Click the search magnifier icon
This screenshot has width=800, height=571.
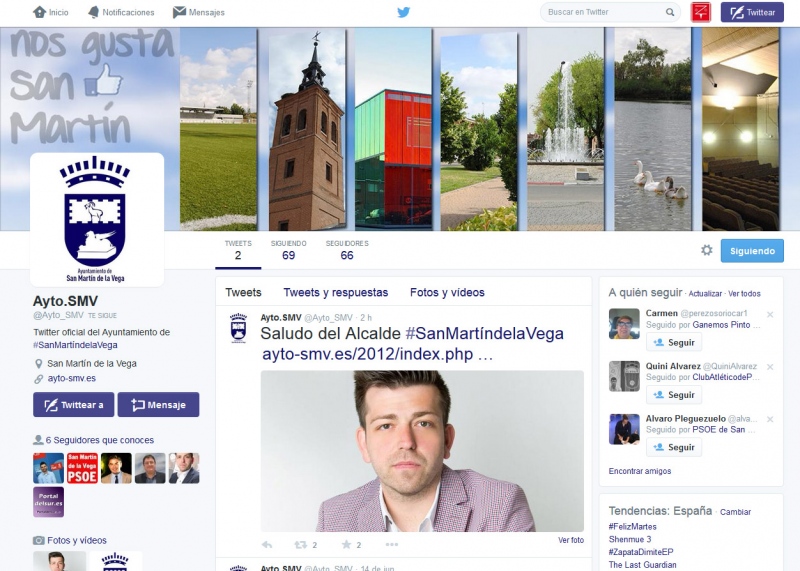point(670,12)
